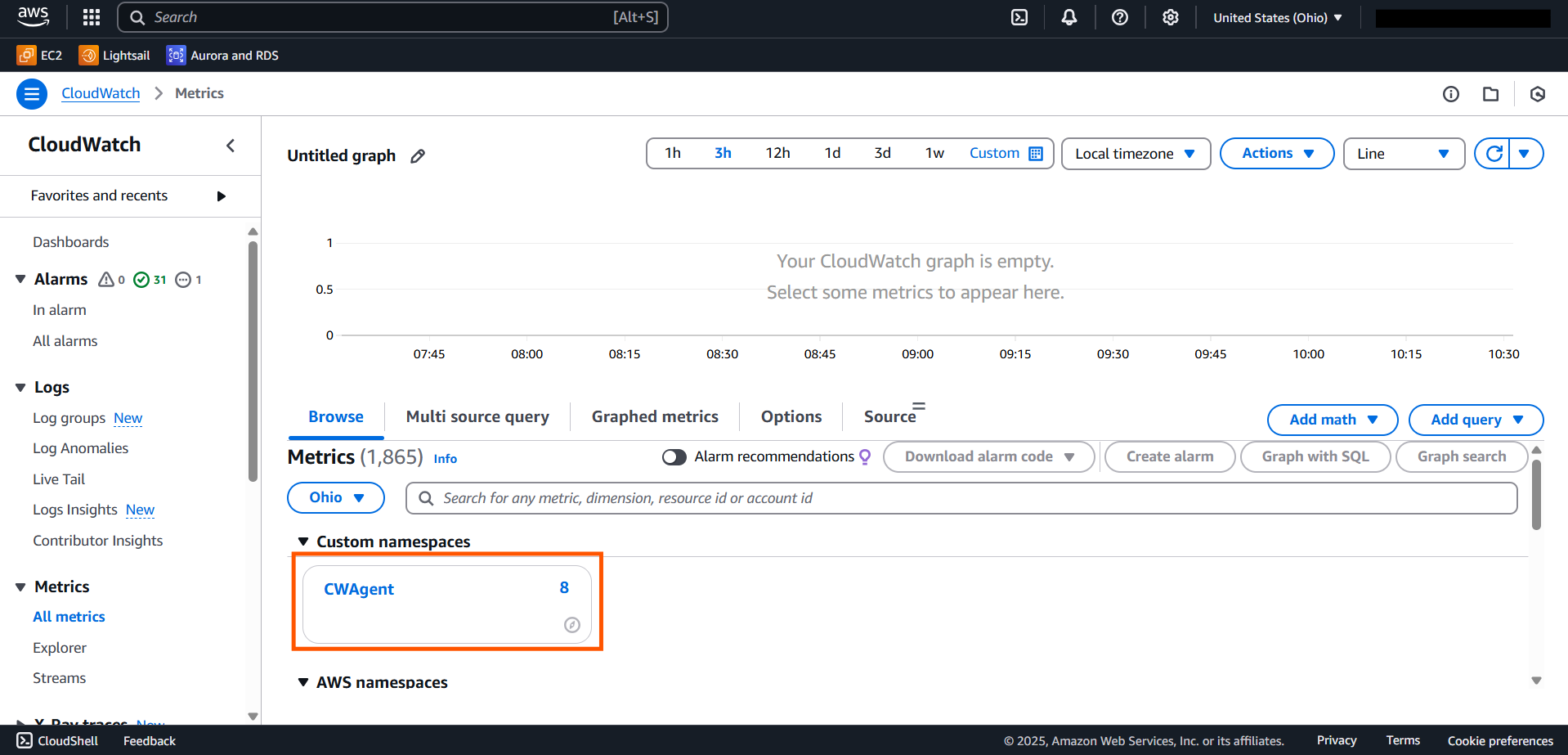Open the Local timezone dropdown
Viewport: 1568px width, 755px height.
1136,154
